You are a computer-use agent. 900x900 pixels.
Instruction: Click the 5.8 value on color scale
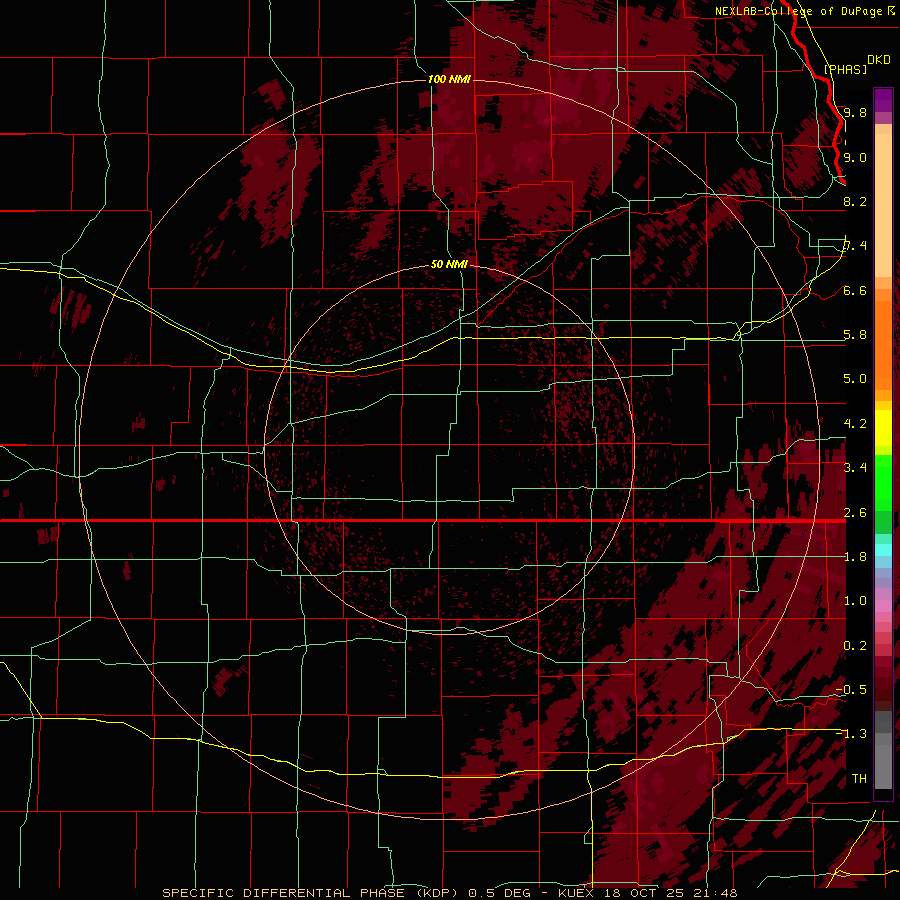tap(855, 335)
